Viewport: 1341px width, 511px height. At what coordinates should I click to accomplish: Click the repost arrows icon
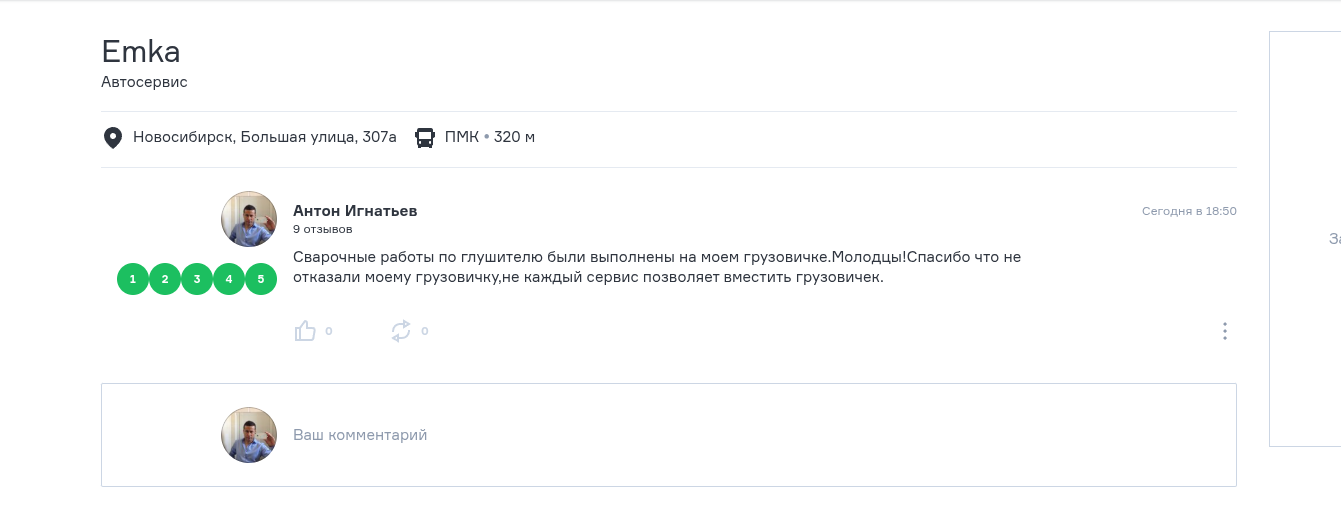pos(401,331)
